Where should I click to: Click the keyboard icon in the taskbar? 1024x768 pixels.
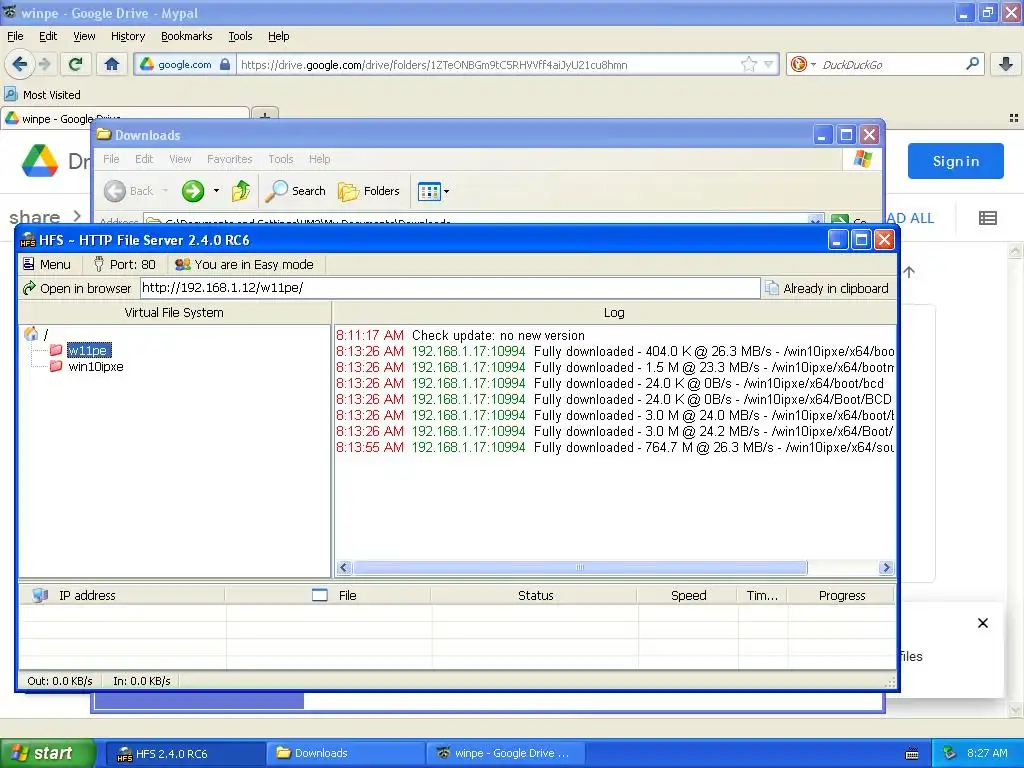912,754
